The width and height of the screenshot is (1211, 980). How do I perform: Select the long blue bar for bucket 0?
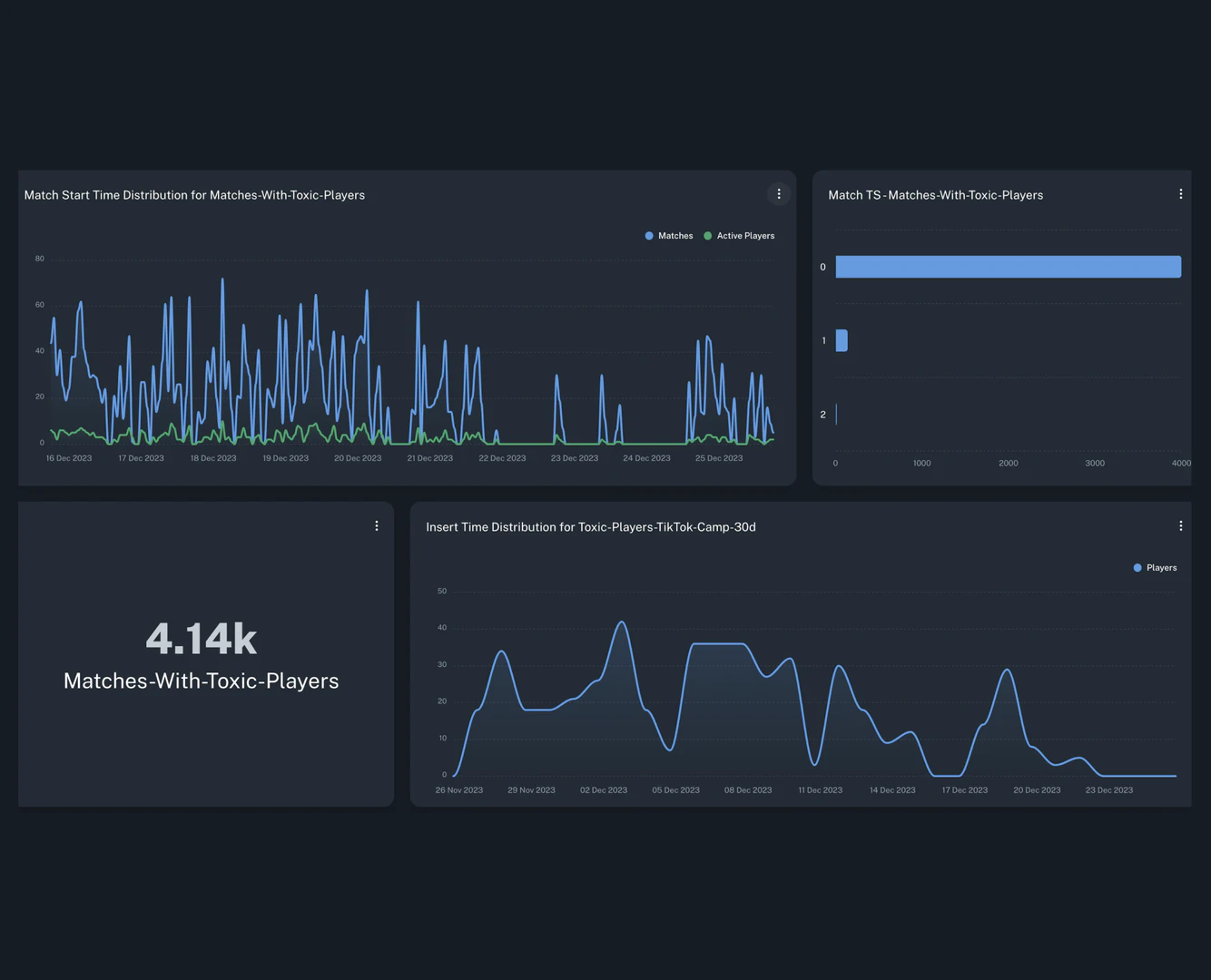click(1008, 266)
